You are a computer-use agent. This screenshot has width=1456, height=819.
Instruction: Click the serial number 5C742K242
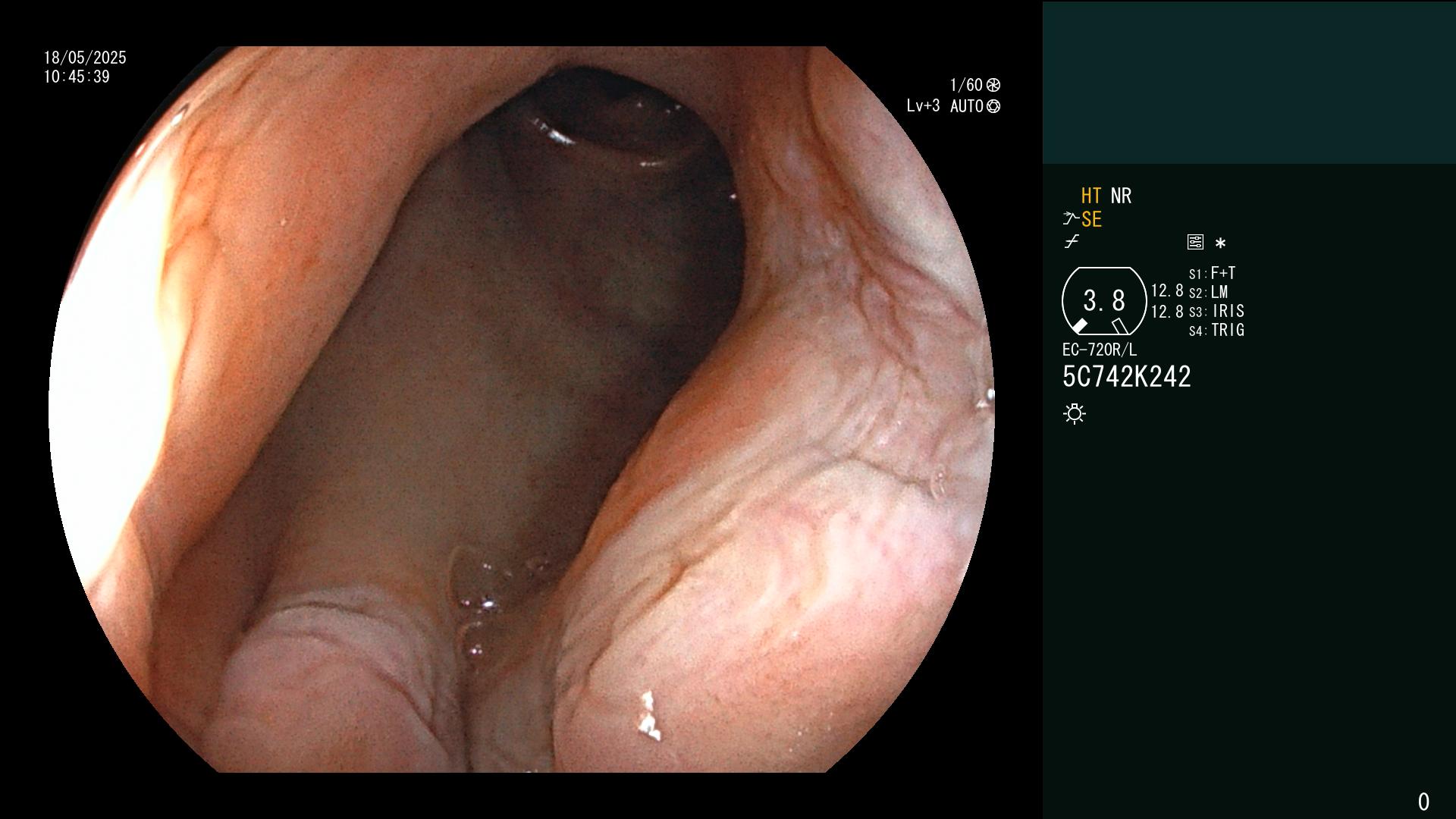pyautogui.click(x=1127, y=377)
